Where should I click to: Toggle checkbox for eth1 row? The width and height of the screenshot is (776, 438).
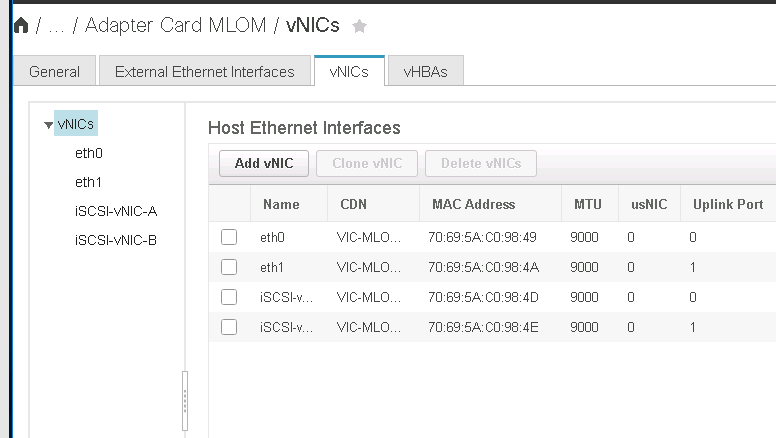click(x=229, y=267)
